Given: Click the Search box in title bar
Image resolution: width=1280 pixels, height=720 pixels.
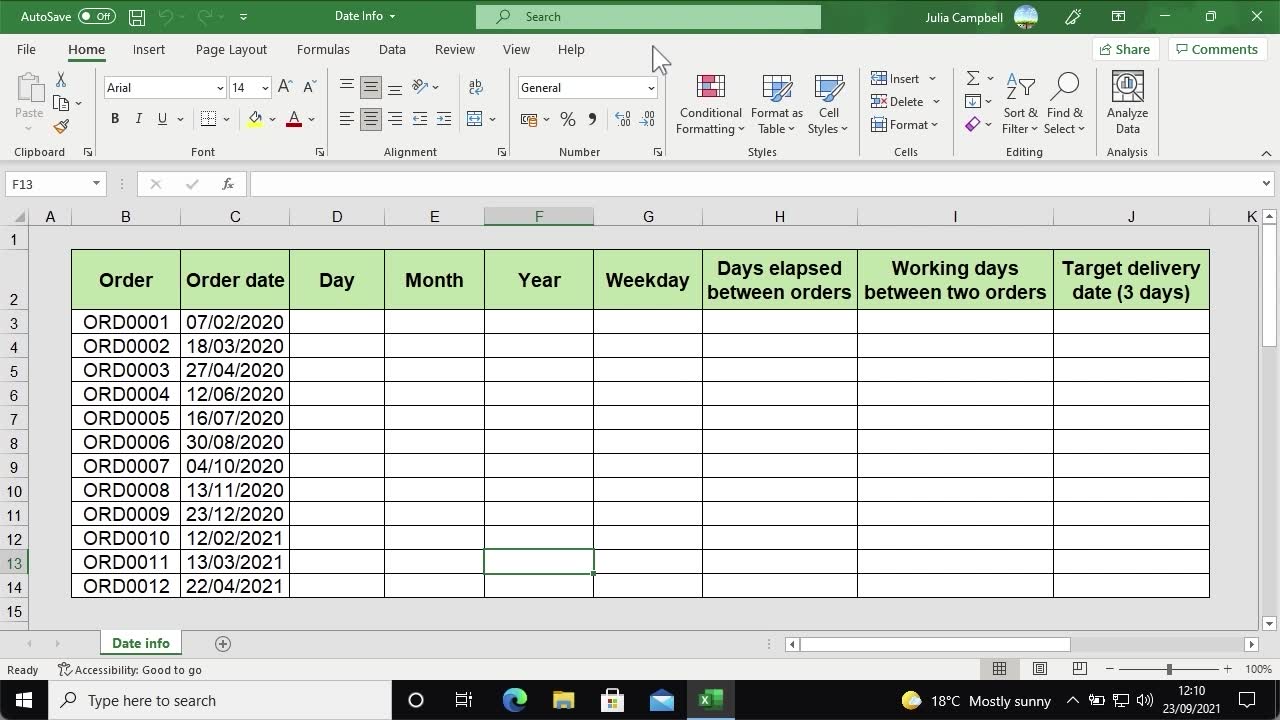Looking at the screenshot, I should pos(648,17).
